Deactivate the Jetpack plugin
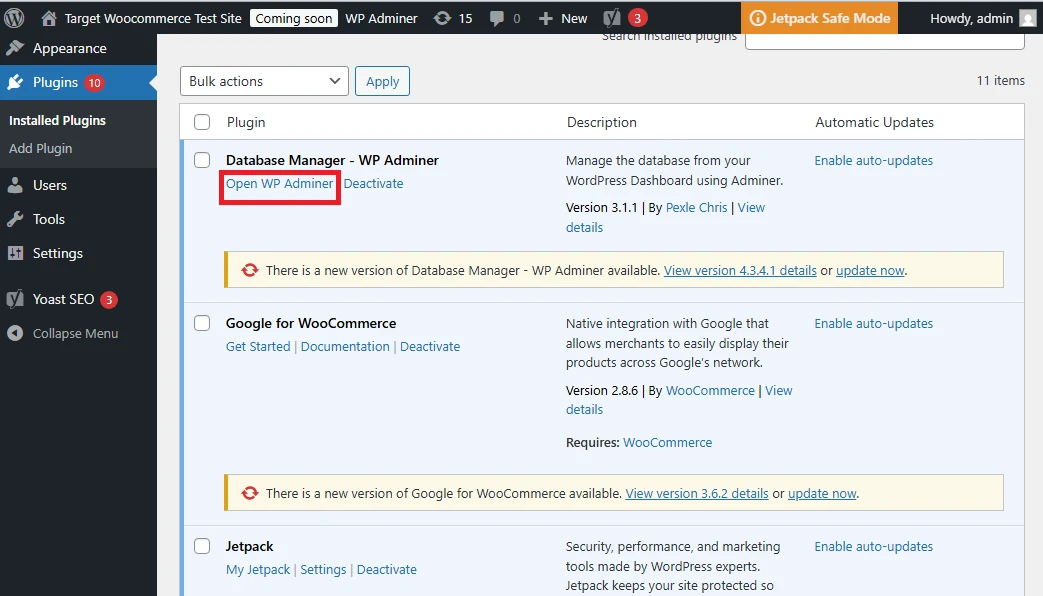This screenshot has width=1043, height=596. 386,569
